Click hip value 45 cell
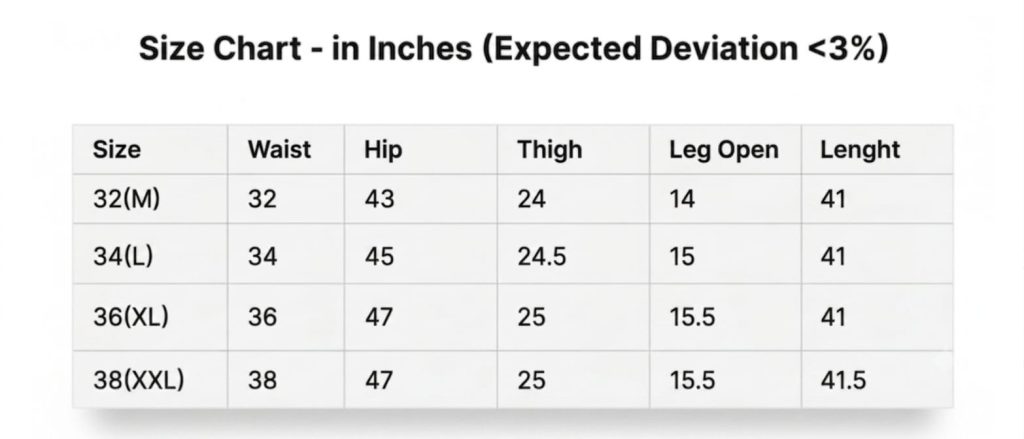This screenshot has height=439, width=1024. pos(379,257)
